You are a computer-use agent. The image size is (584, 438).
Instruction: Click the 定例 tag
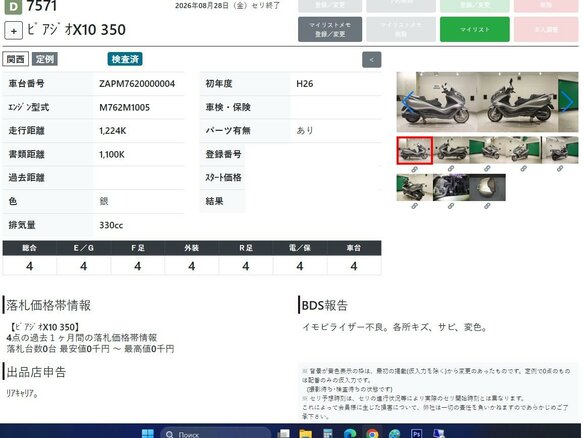45,59
